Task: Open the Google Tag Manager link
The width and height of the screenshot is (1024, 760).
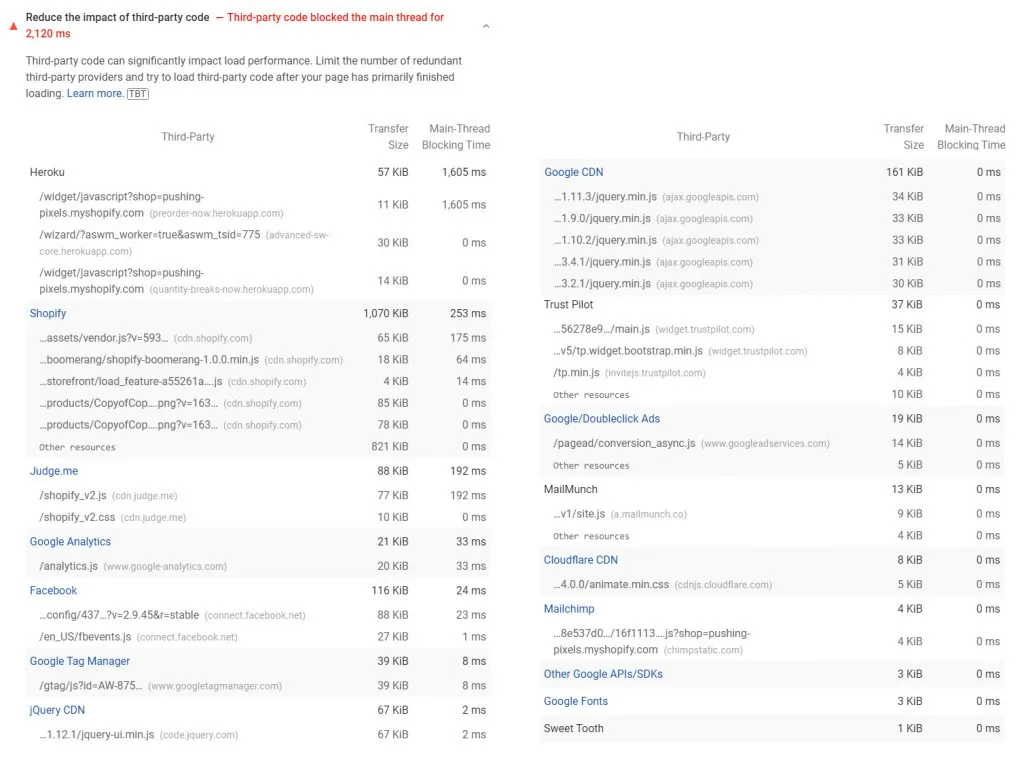Action: [80, 661]
